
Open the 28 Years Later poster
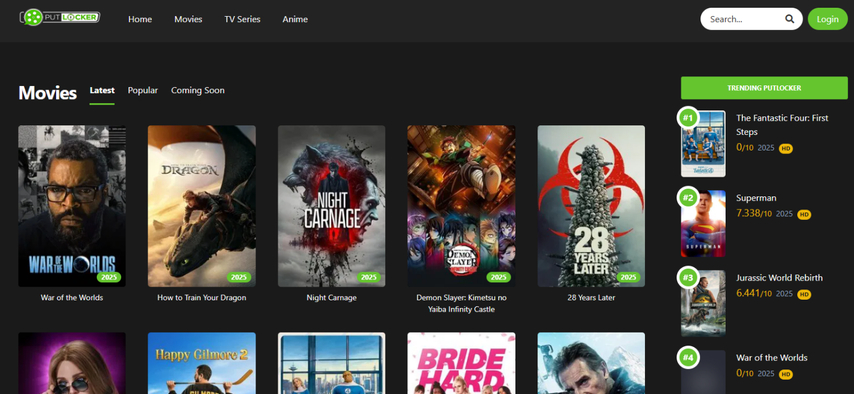pyautogui.click(x=591, y=206)
